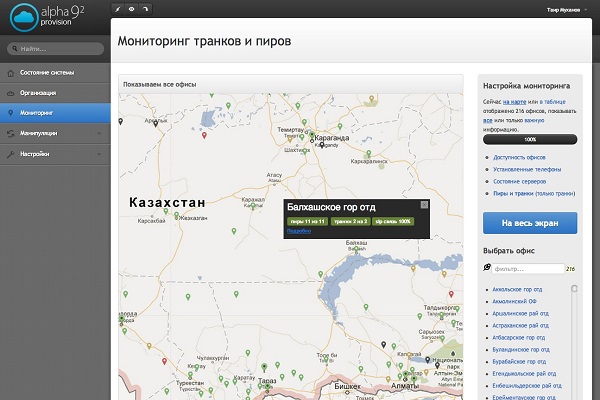This screenshot has height=400, width=600.
Task: Click the magnifier icon in the search box
Action: [x=15, y=49]
